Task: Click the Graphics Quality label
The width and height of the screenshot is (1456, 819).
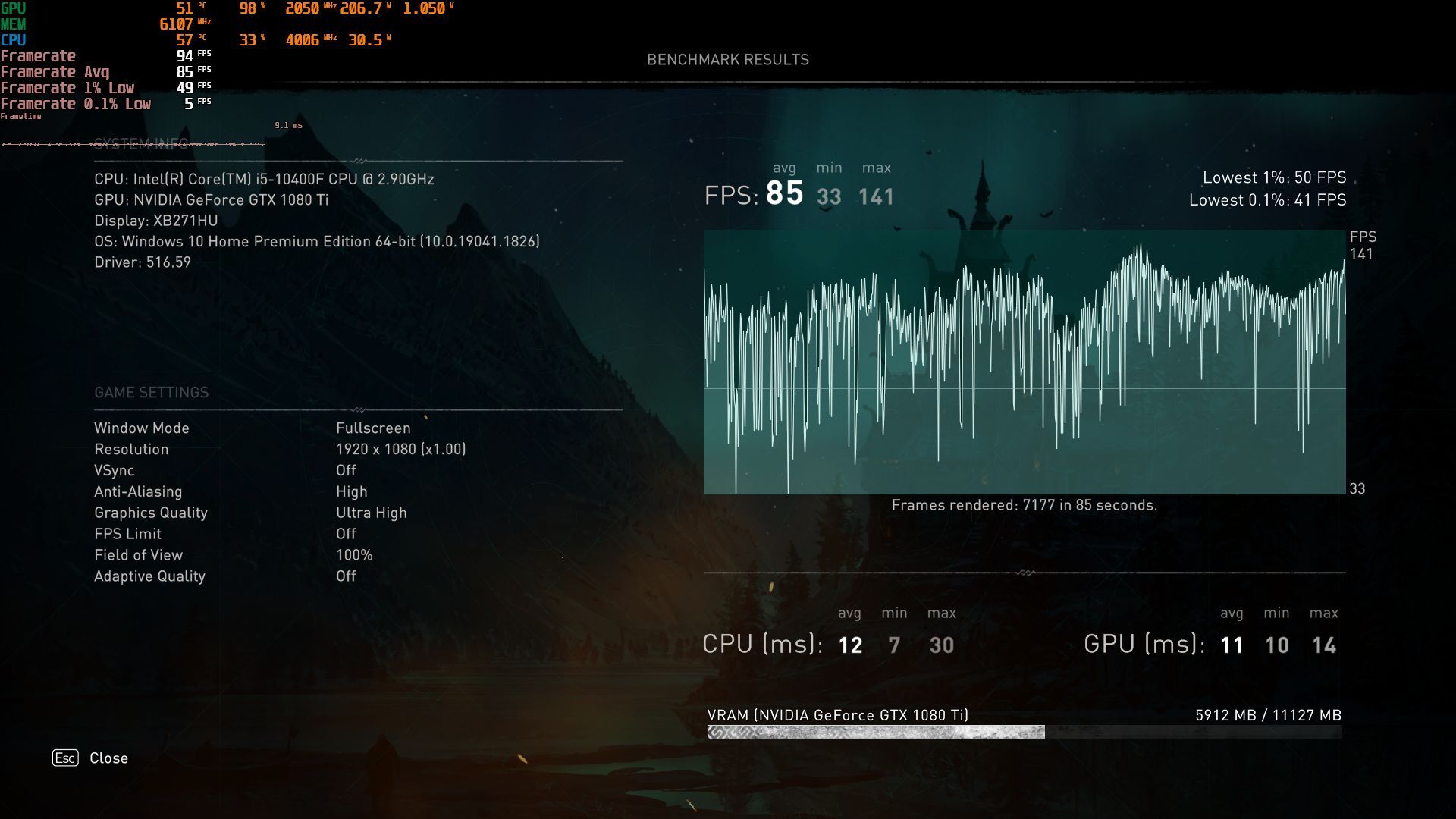Action: click(151, 513)
